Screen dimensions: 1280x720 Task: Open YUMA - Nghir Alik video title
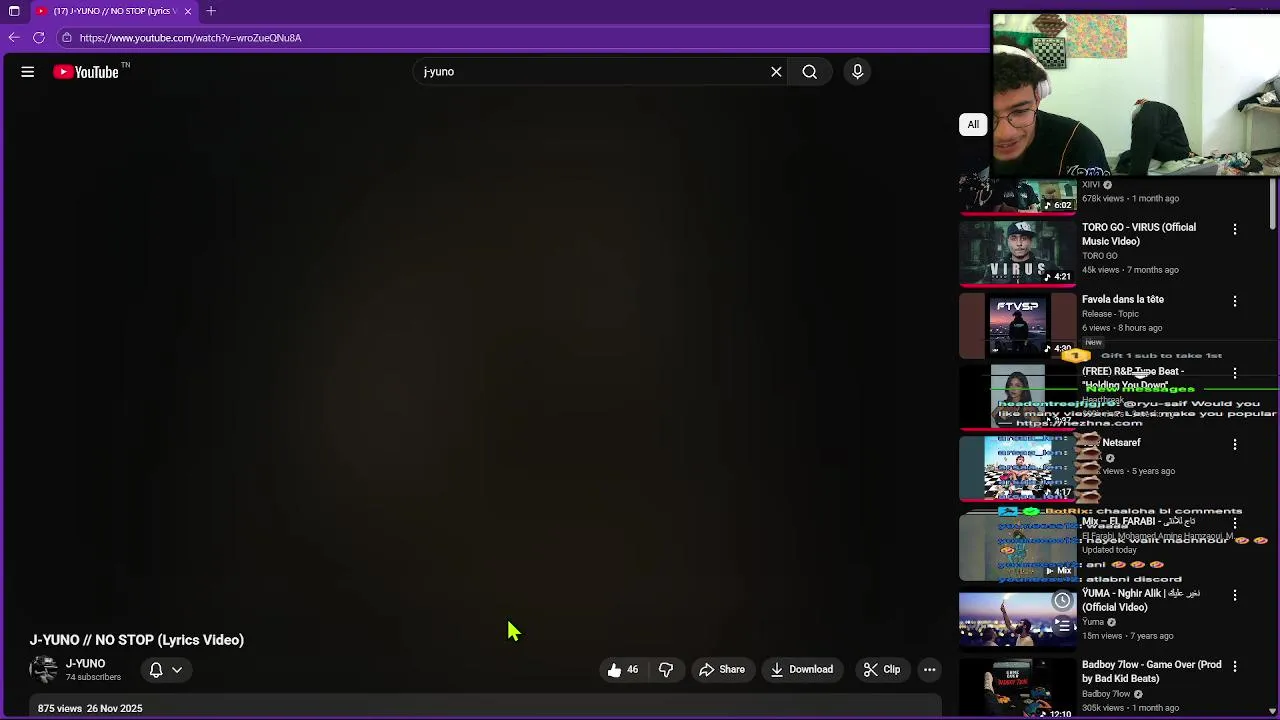point(1140,600)
